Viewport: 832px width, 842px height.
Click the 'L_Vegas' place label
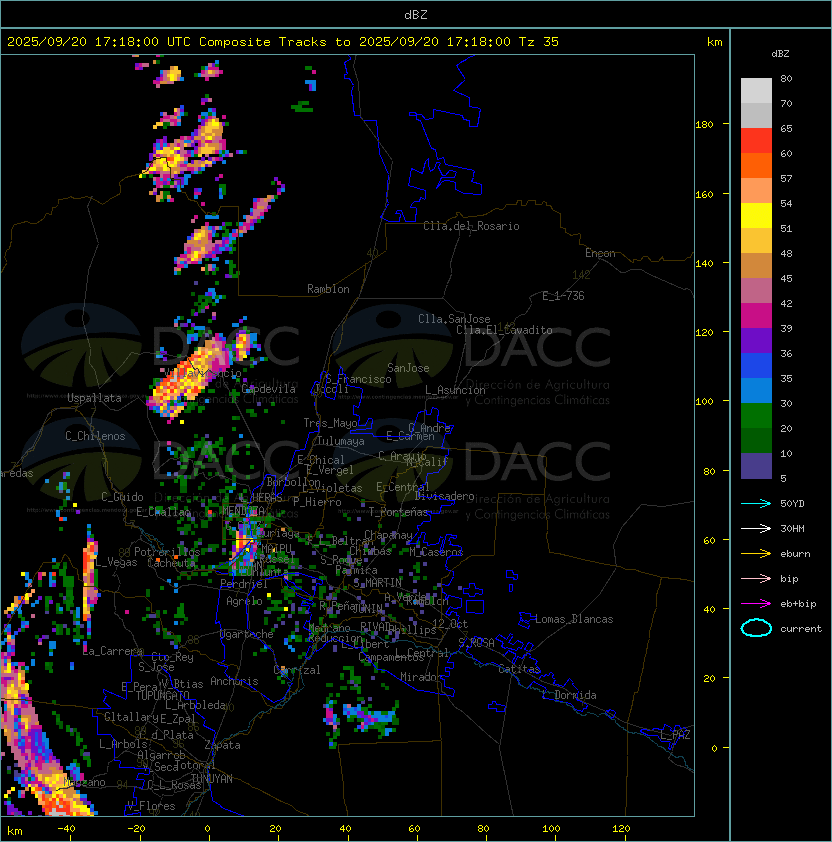click(117, 562)
